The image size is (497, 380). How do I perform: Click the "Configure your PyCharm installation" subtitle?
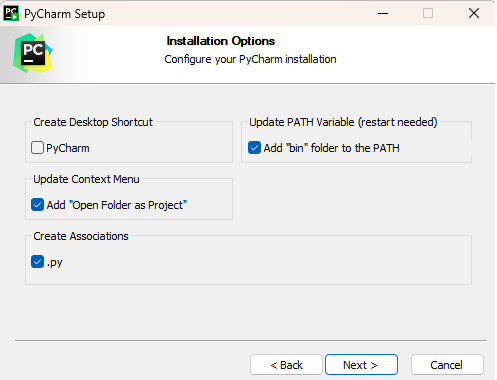250,59
